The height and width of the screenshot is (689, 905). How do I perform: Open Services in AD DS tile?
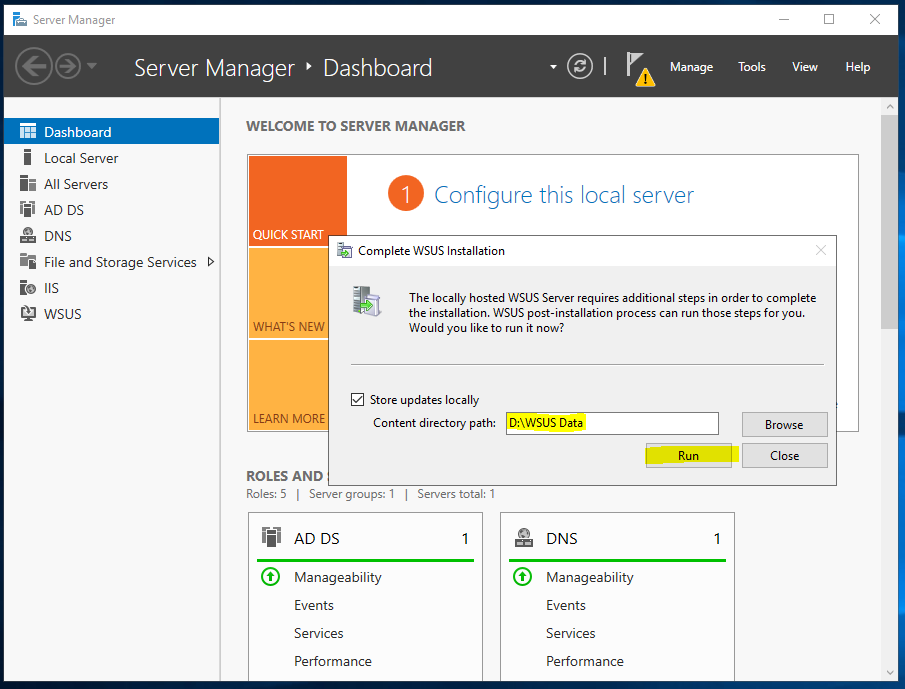coord(319,633)
